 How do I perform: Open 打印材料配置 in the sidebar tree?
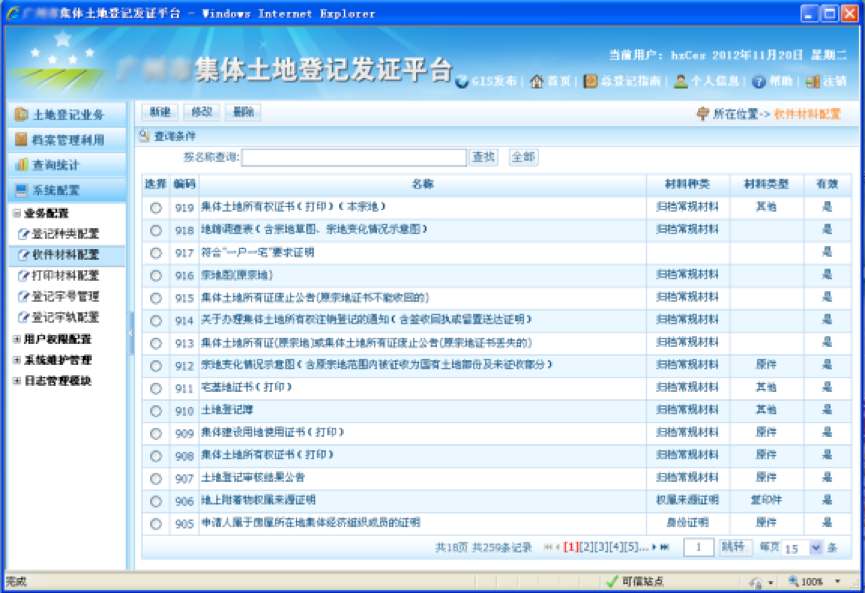64,275
